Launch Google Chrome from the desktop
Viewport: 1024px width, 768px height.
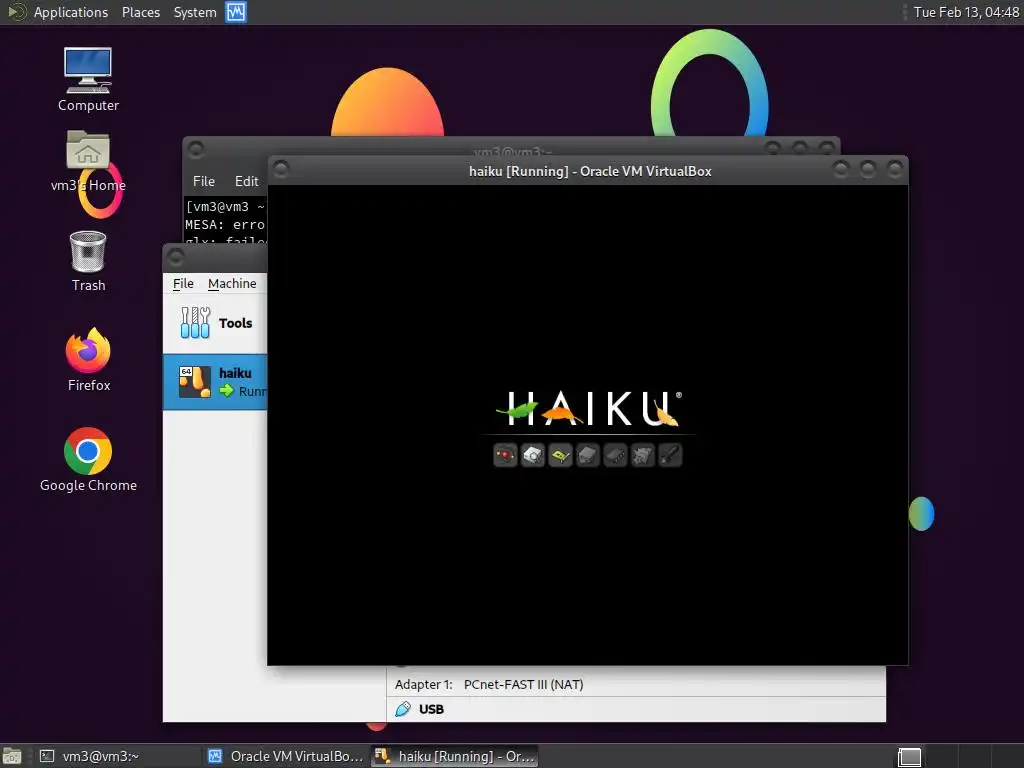pos(88,460)
